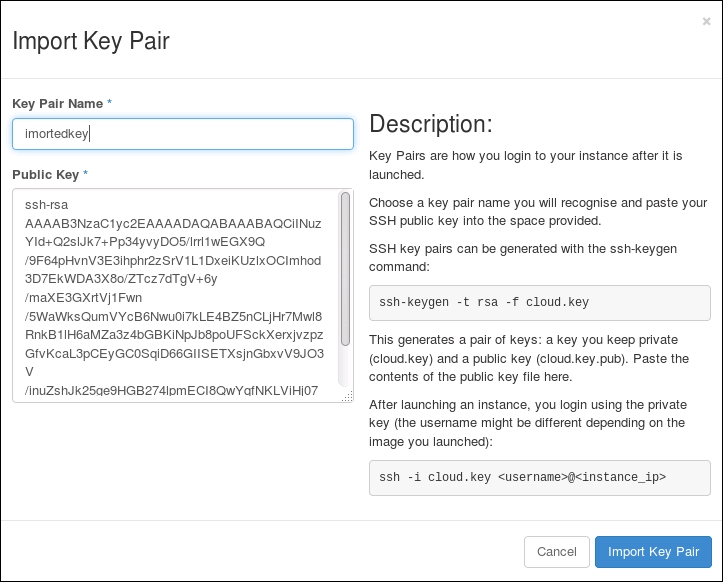
Task: Close the Import Key Pair dialog
Action: (706, 21)
